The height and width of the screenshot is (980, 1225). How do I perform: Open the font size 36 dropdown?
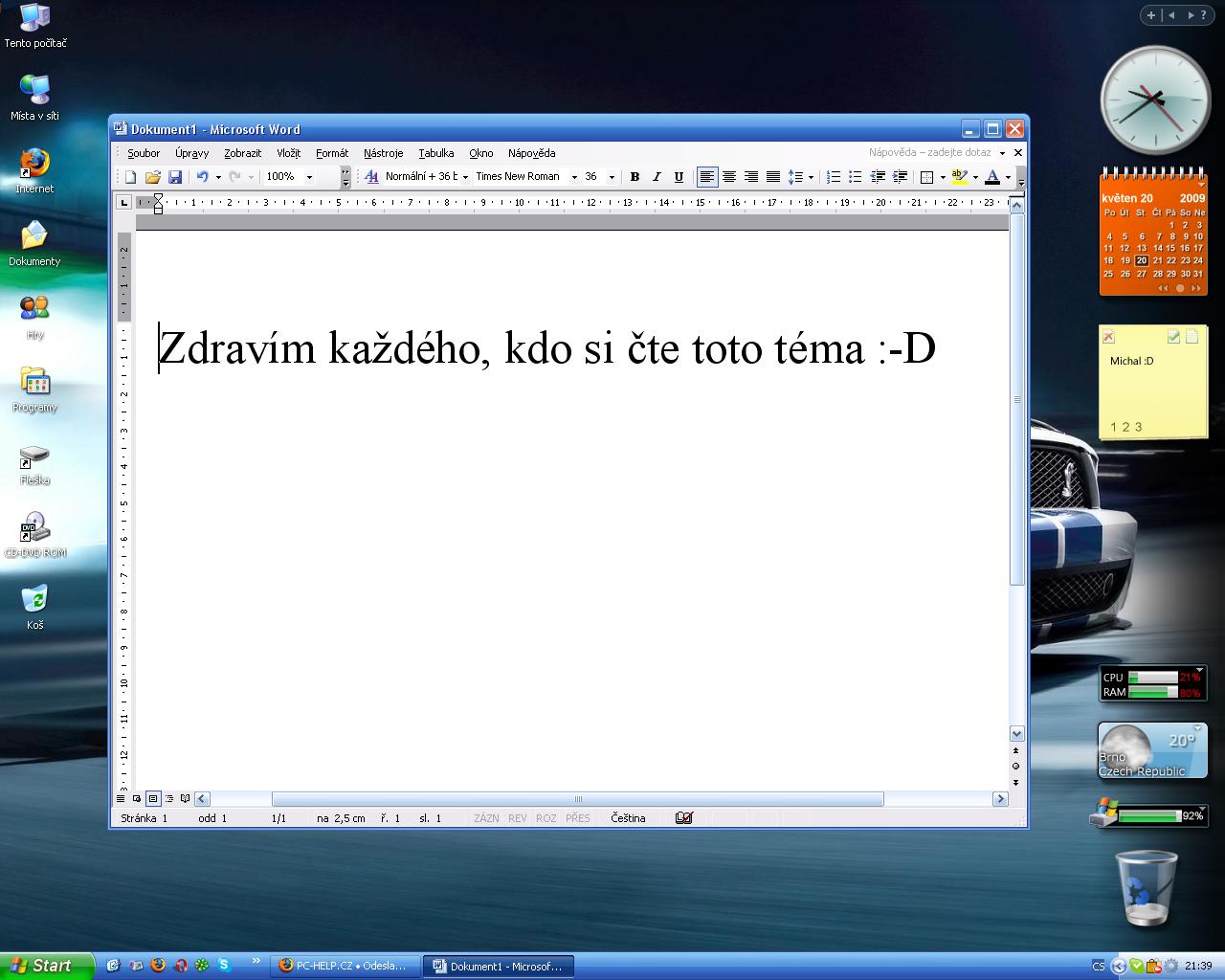612,177
